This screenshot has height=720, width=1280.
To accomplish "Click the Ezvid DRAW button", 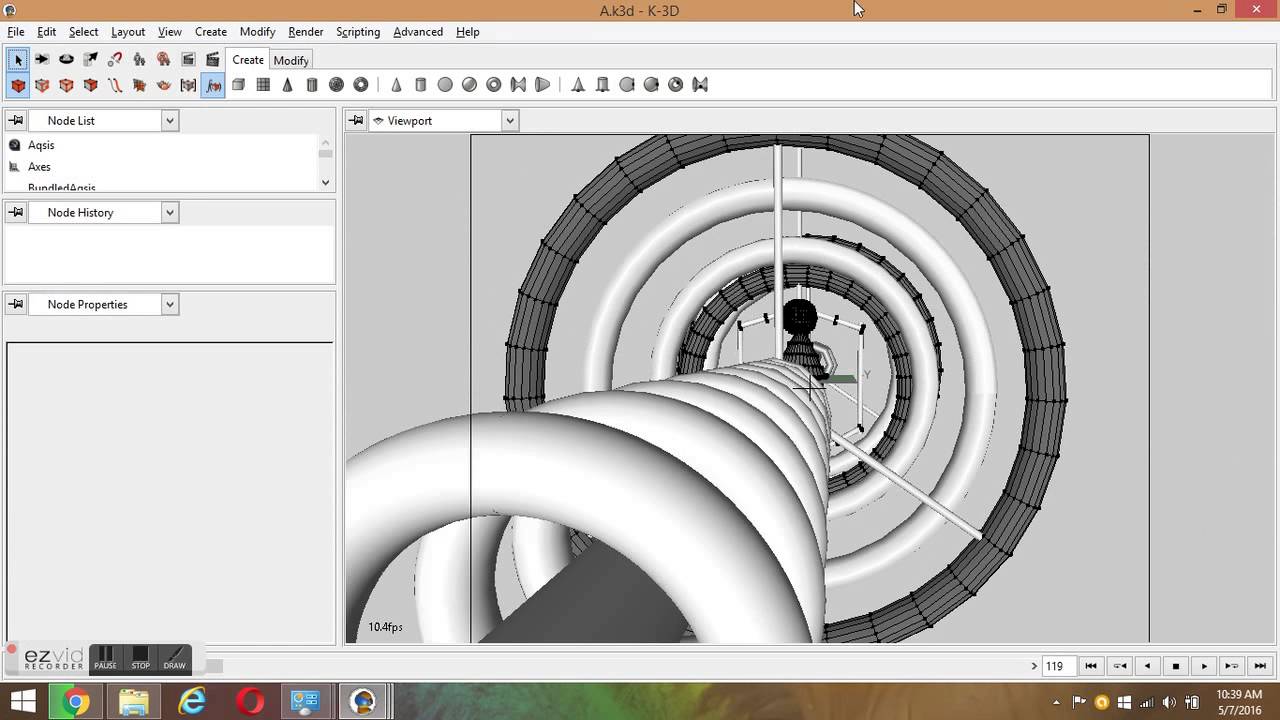I will pyautogui.click(x=175, y=658).
